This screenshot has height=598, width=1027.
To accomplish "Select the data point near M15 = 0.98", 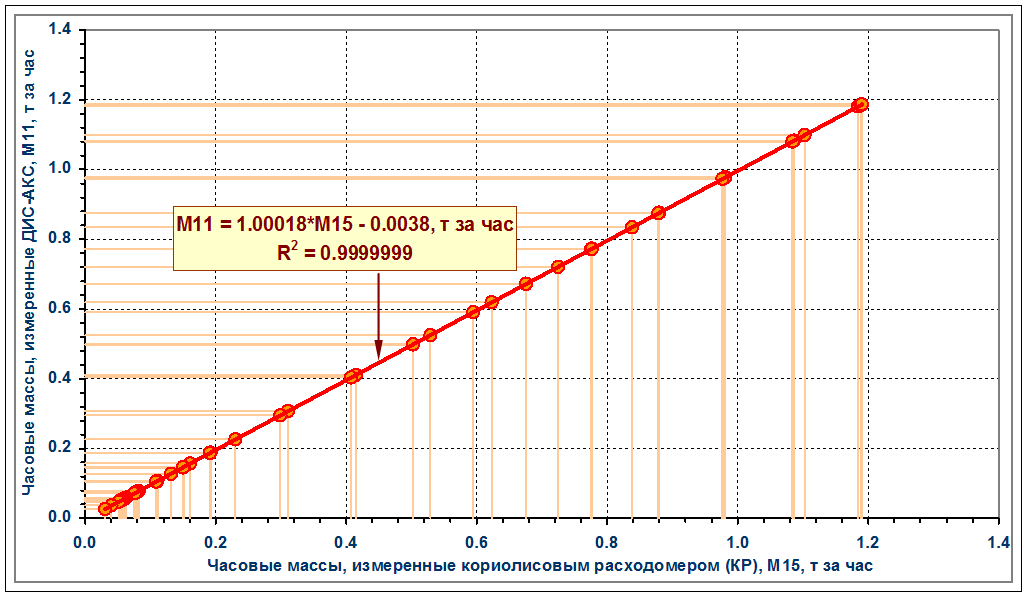I will [723, 178].
